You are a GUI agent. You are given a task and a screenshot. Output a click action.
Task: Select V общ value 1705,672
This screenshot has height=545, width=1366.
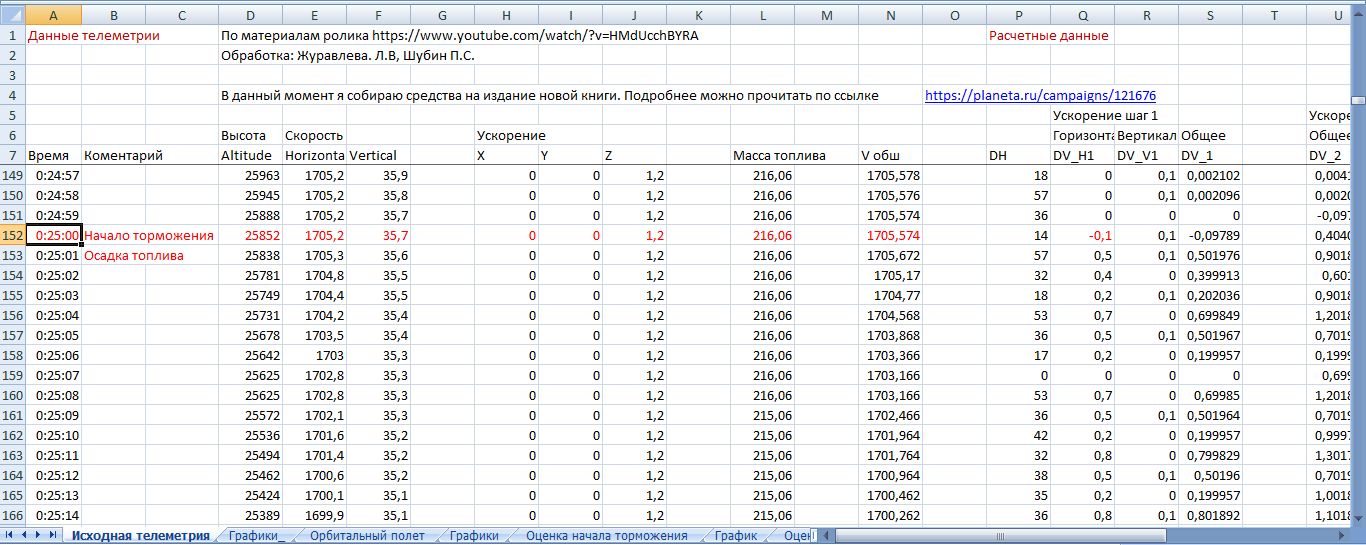click(890, 255)
